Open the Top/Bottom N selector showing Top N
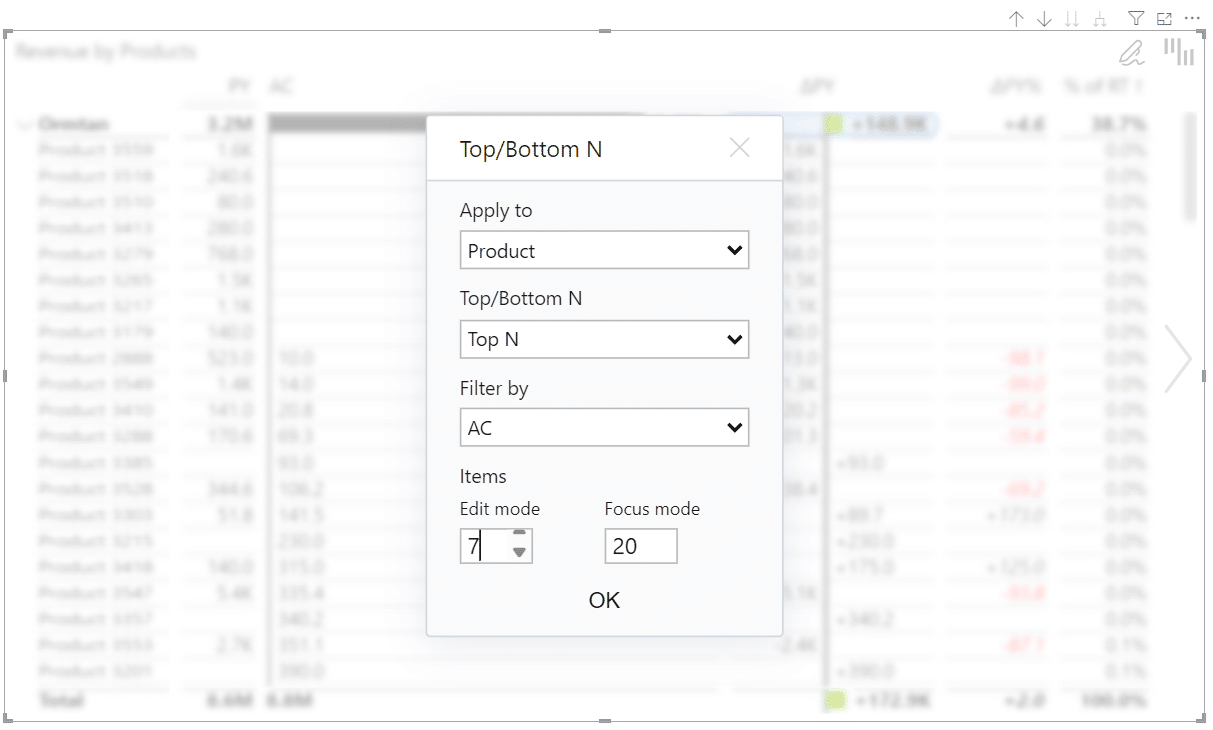1213x730 pixels. click(604, 339)
